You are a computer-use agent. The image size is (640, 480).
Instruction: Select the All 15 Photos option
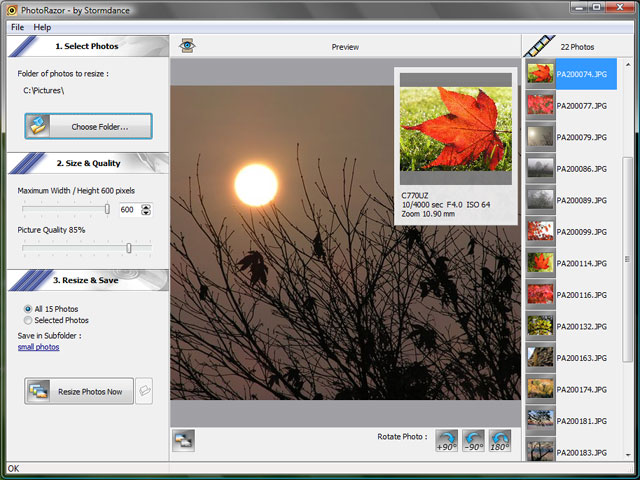click(27, 309)
